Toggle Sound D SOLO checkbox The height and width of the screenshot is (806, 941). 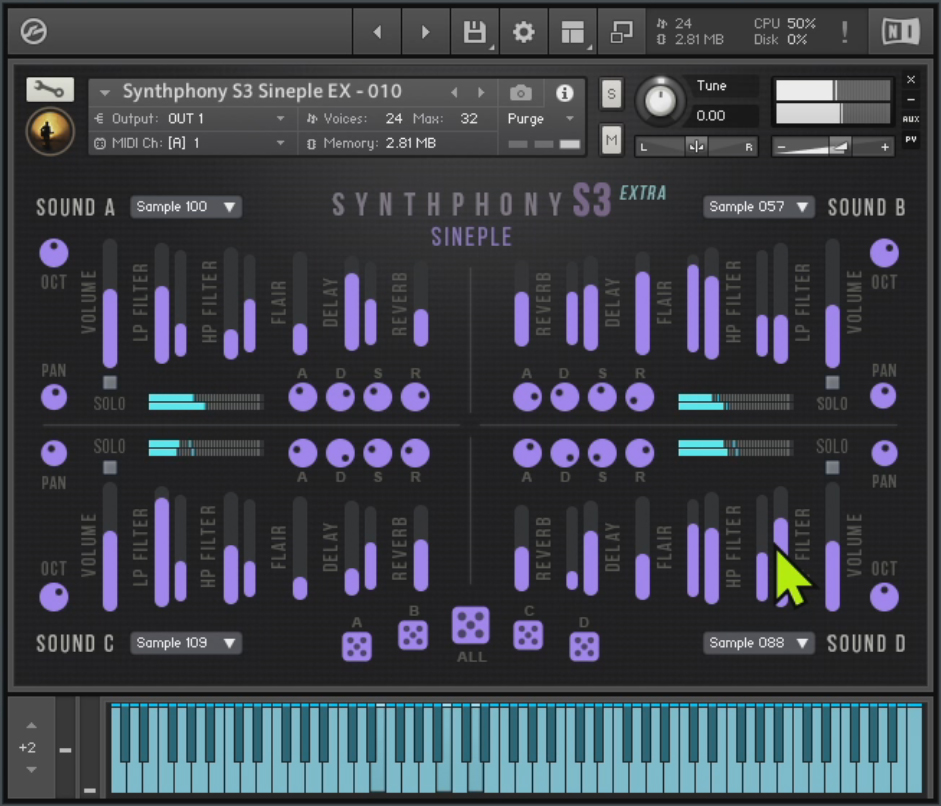click(832, 467)
